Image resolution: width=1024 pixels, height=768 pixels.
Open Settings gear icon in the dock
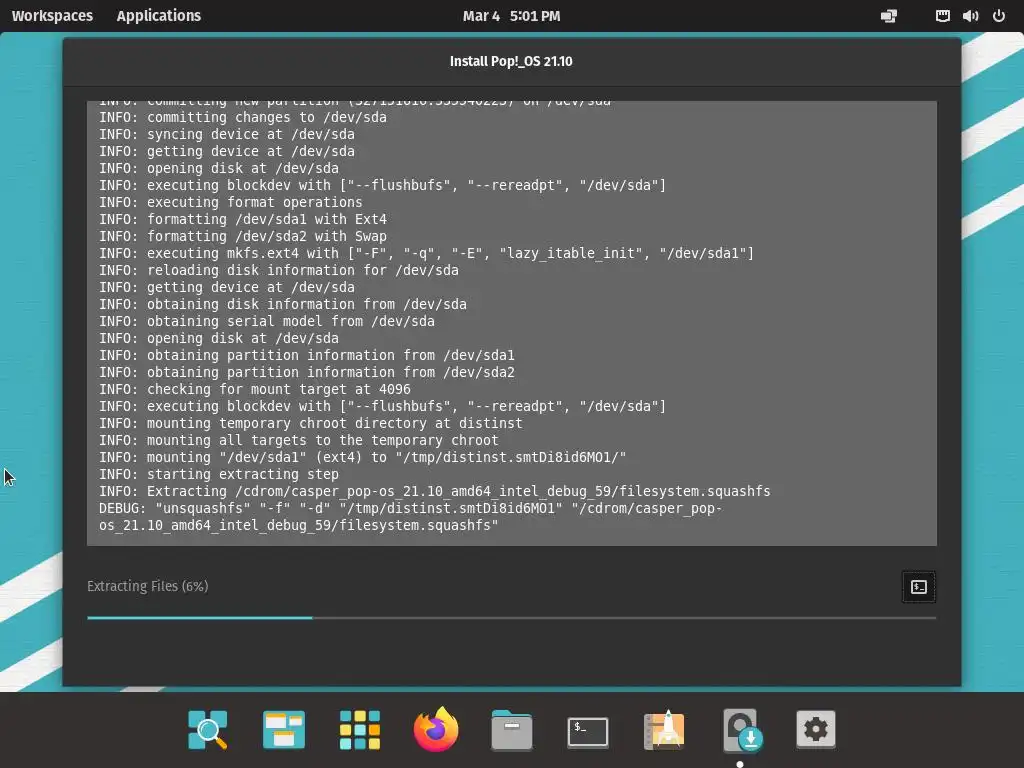tap(816, 729)
